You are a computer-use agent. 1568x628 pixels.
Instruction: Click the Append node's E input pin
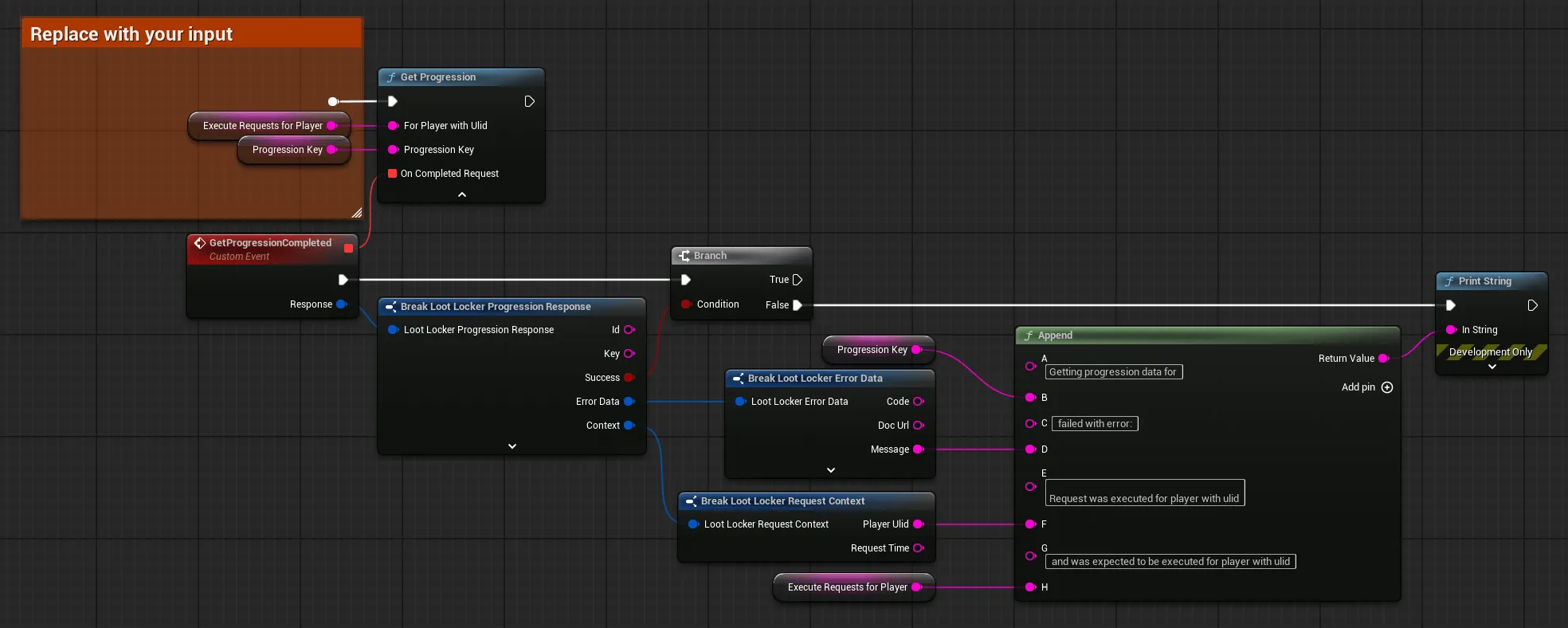coord(1030,486)
